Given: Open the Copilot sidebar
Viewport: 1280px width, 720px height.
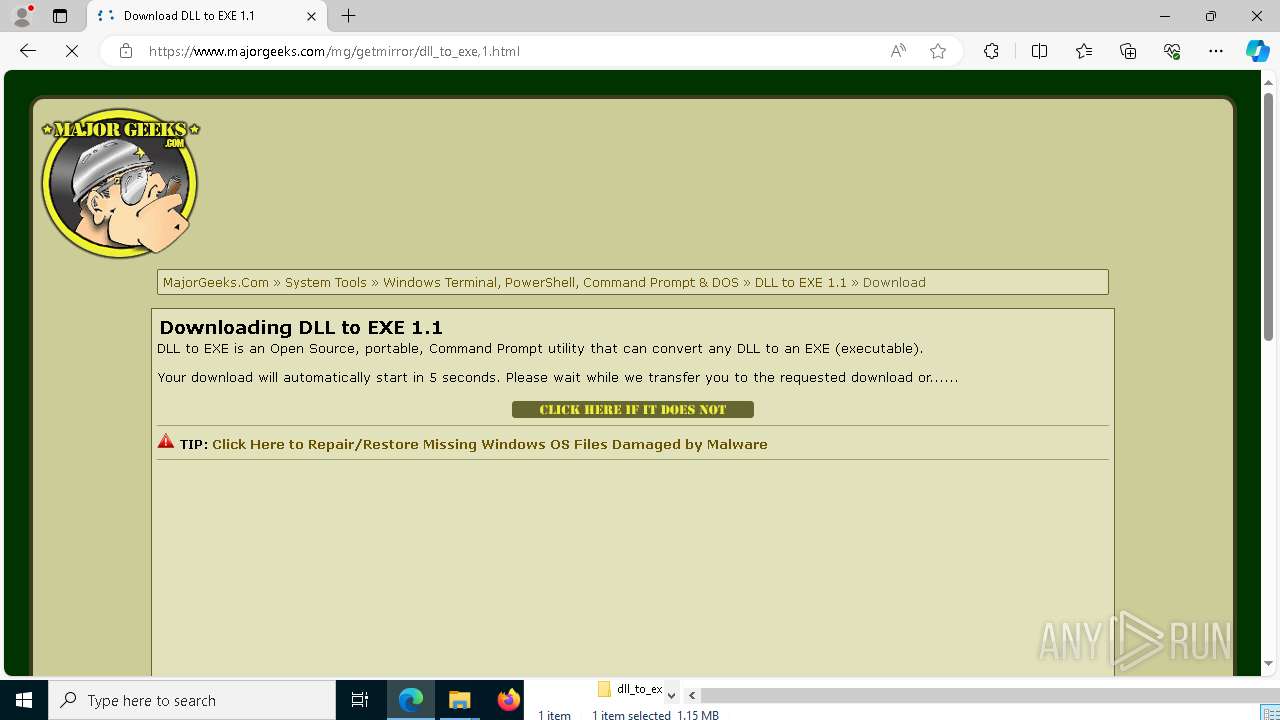Looking at the screenshot, I should (x=1258, y=51).
